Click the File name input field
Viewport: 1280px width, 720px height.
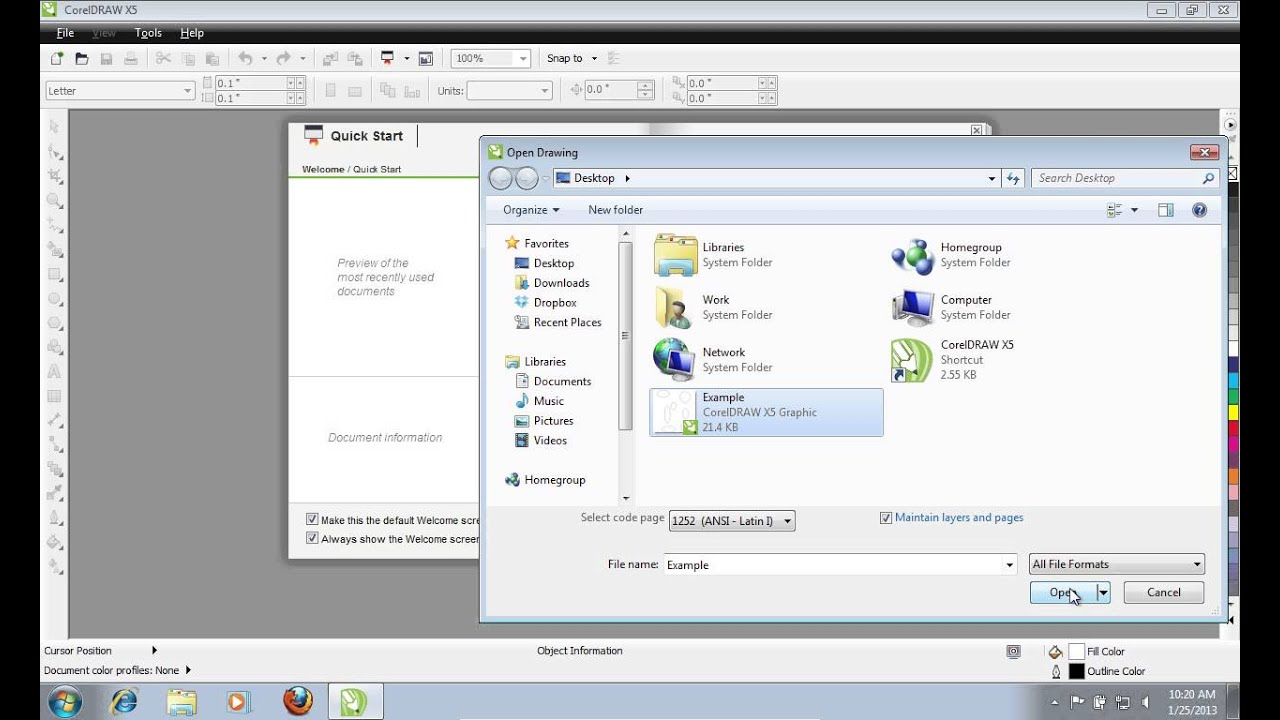coord(840,565)
